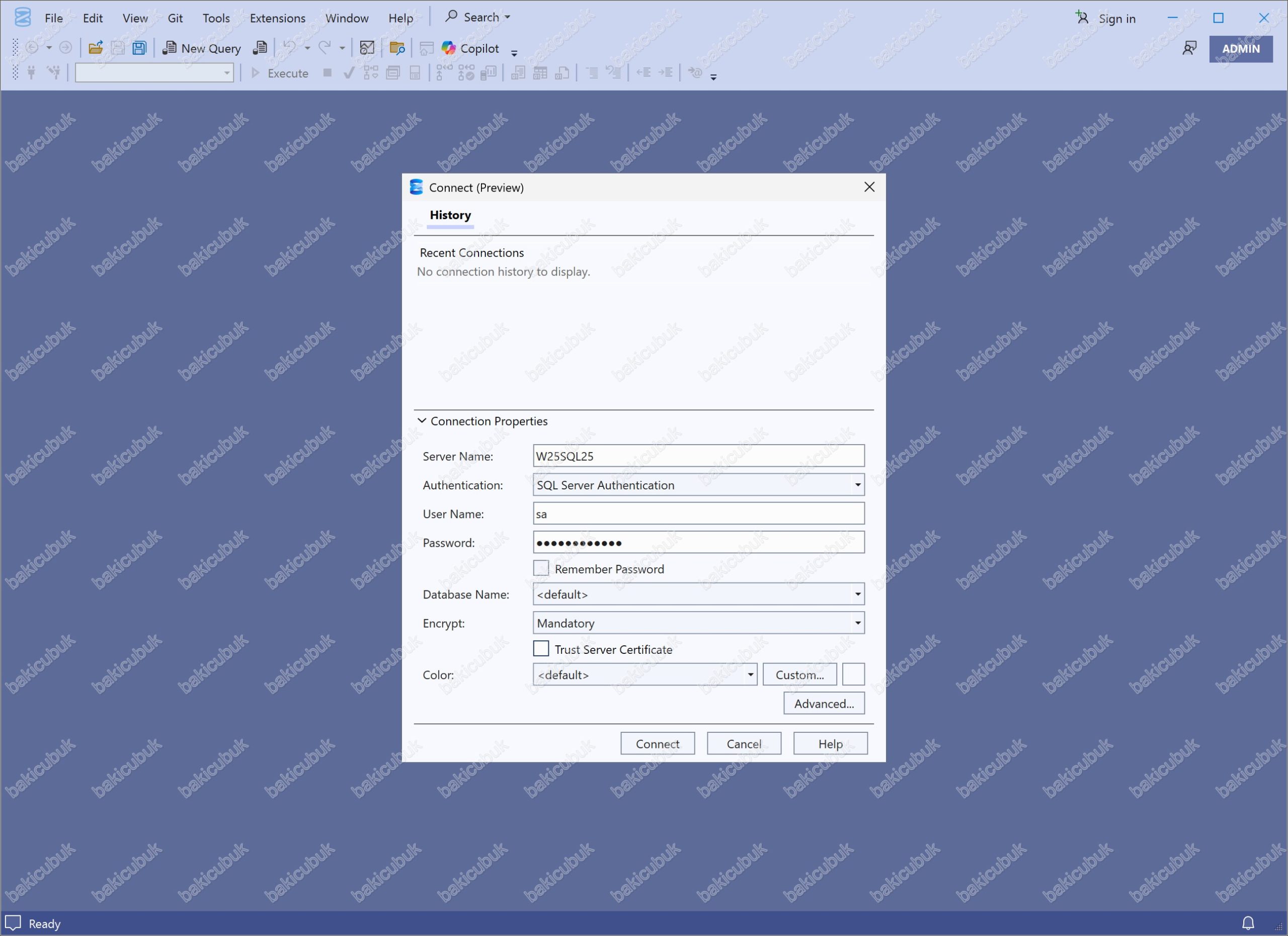This screenshot has width=1288, height=936.
Task: Click the feedback icon beside ADMIN
Action: click(x=1189, y=48)
